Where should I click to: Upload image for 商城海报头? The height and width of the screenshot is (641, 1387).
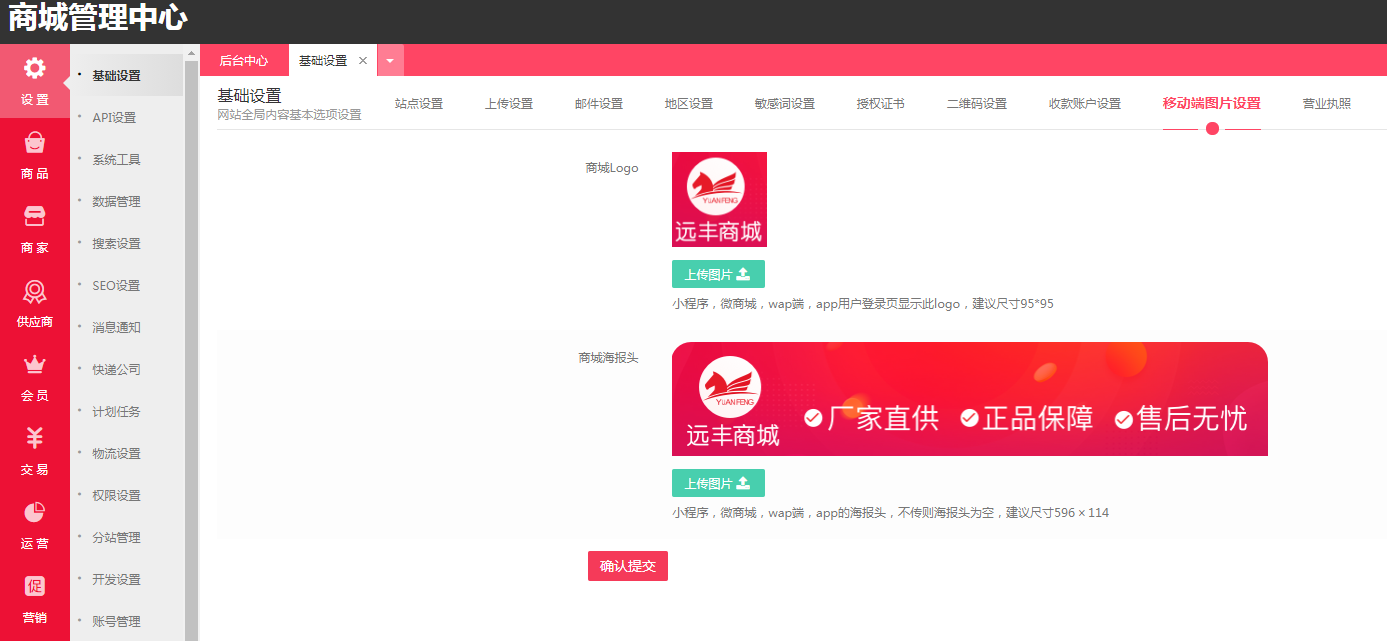(718, 483)
